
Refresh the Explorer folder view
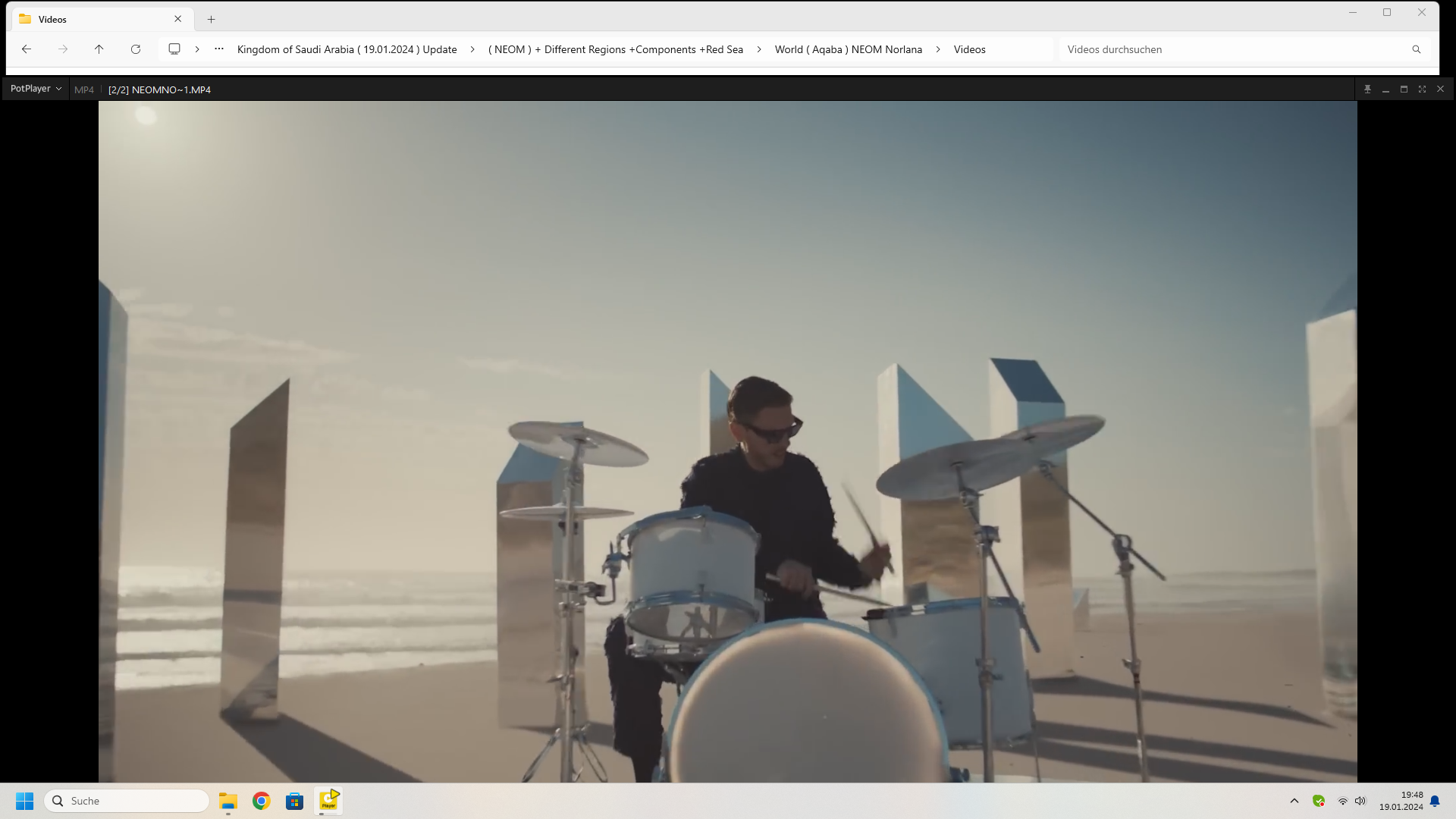(x=136, y=49)
